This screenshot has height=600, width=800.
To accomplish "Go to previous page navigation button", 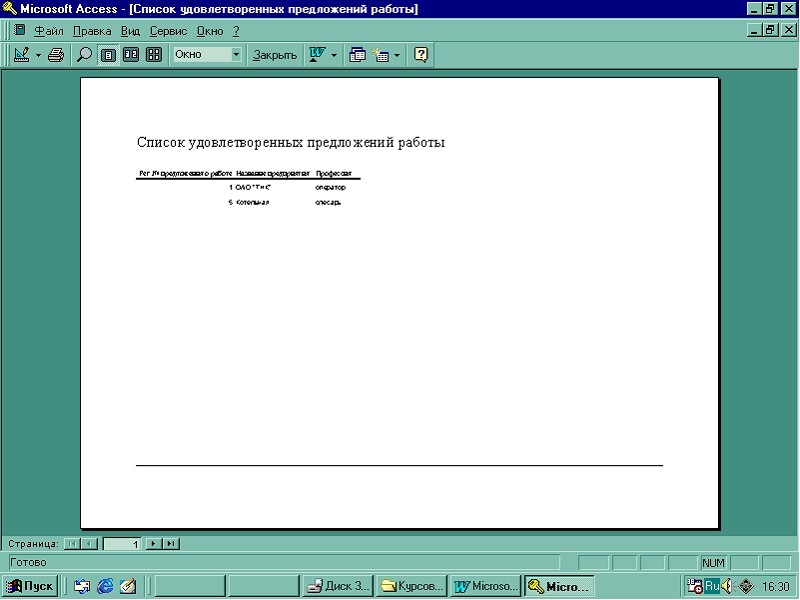I will pos(89,544).
